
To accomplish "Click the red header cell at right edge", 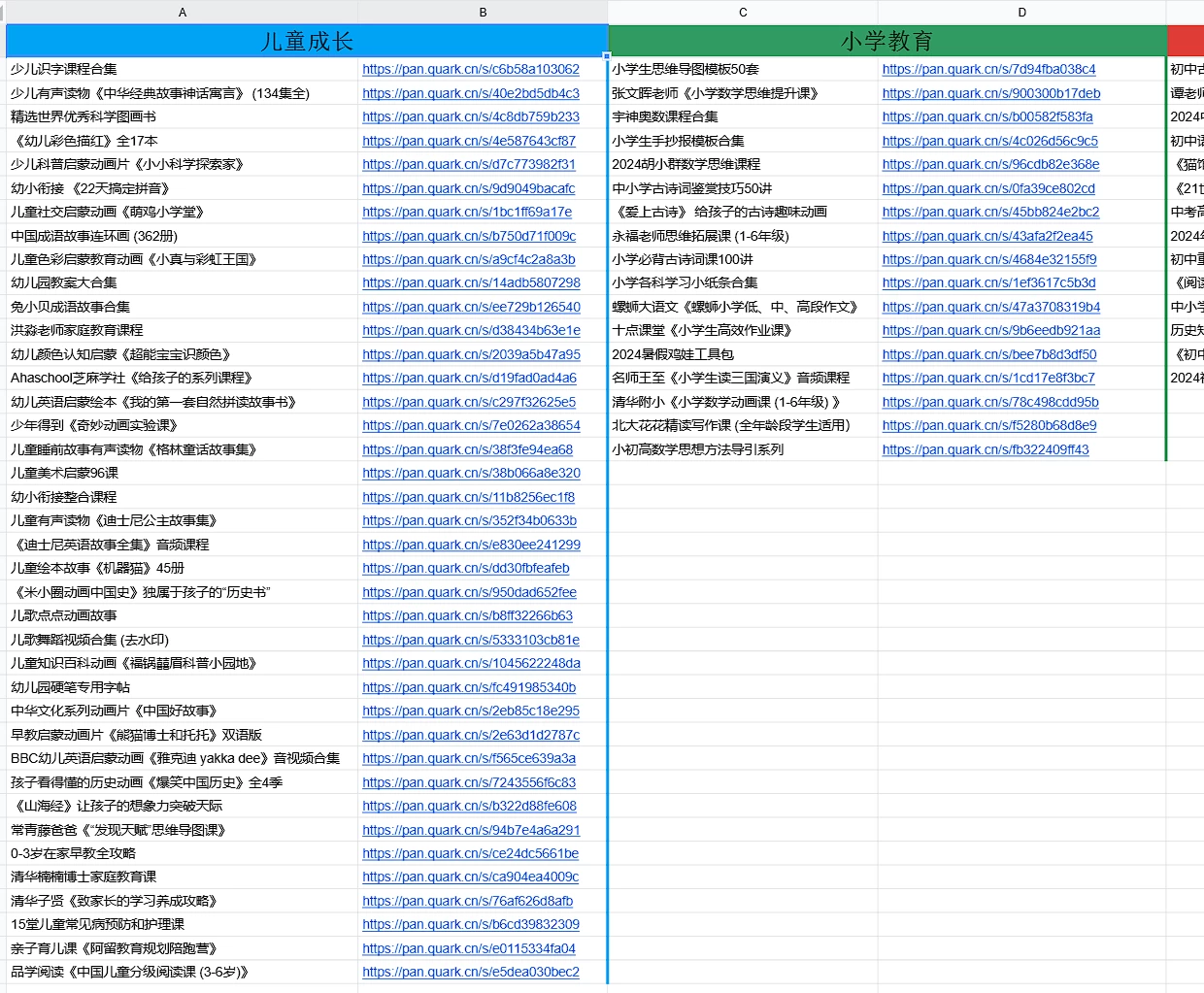I will (x=1186, y=41).
